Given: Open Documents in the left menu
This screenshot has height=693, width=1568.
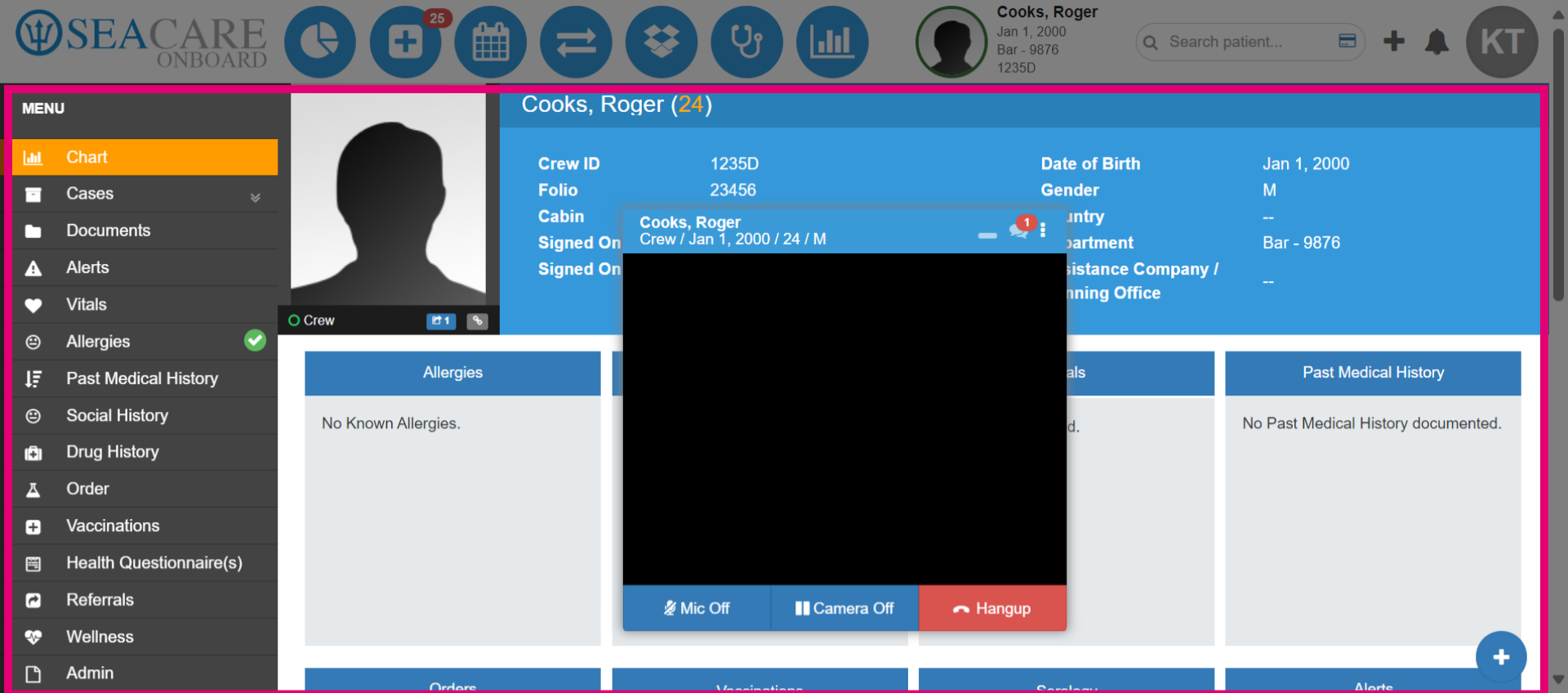Looking at the screenshot, I should coord(145,230).
